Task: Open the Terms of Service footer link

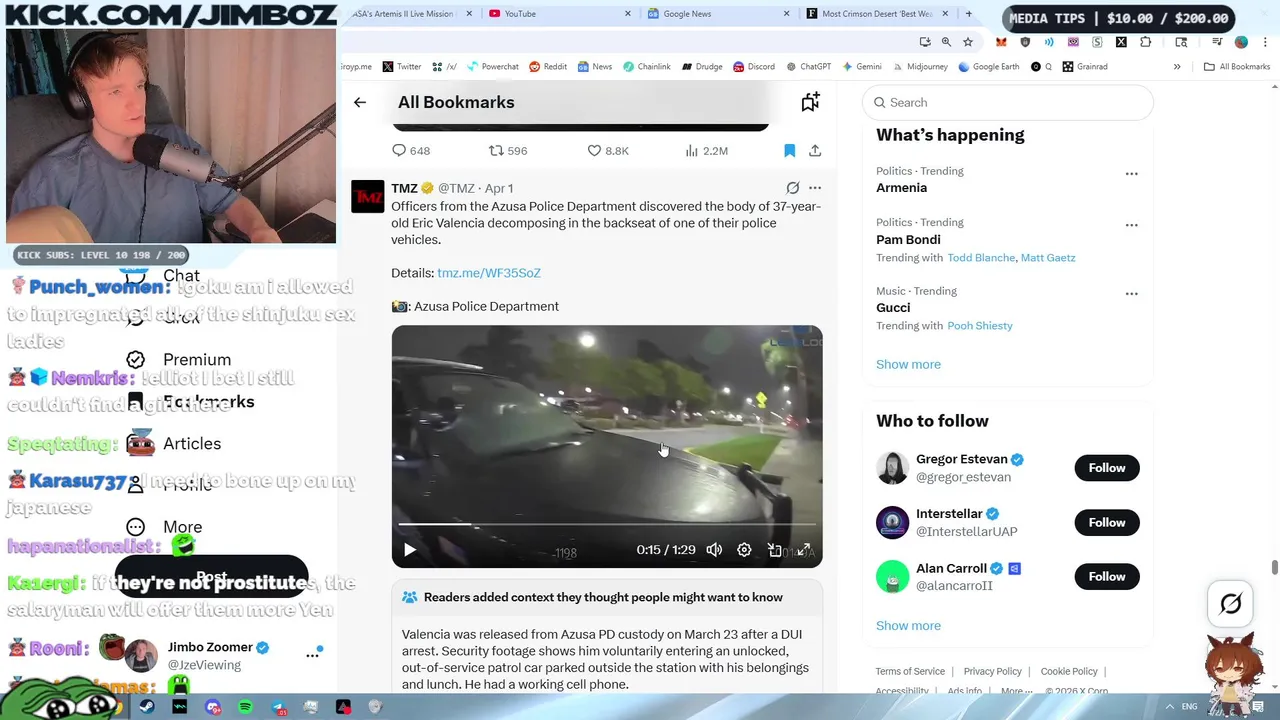Action: coord(910,671)
